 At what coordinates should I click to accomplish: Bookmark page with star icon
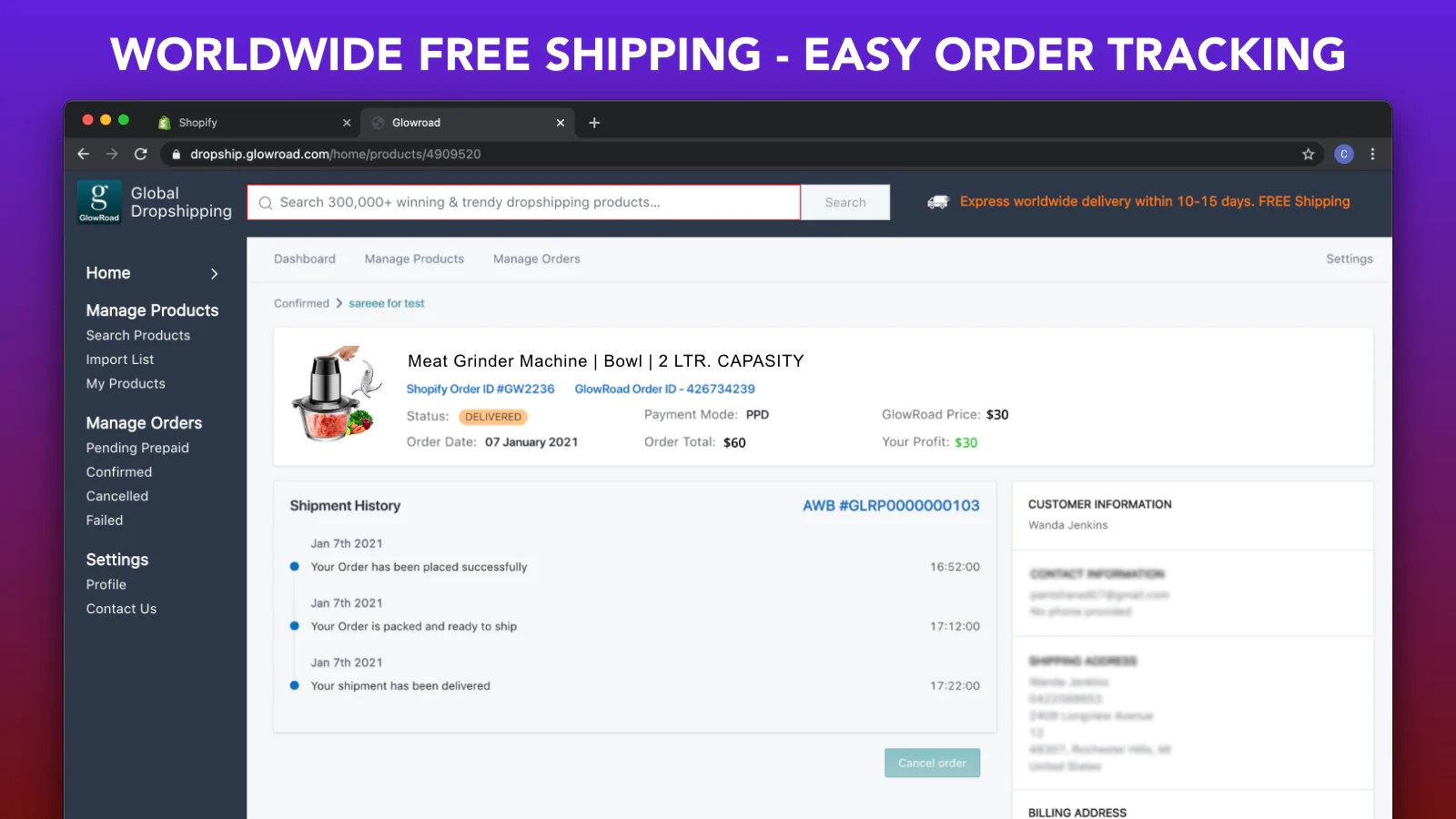coord(1308,154)
